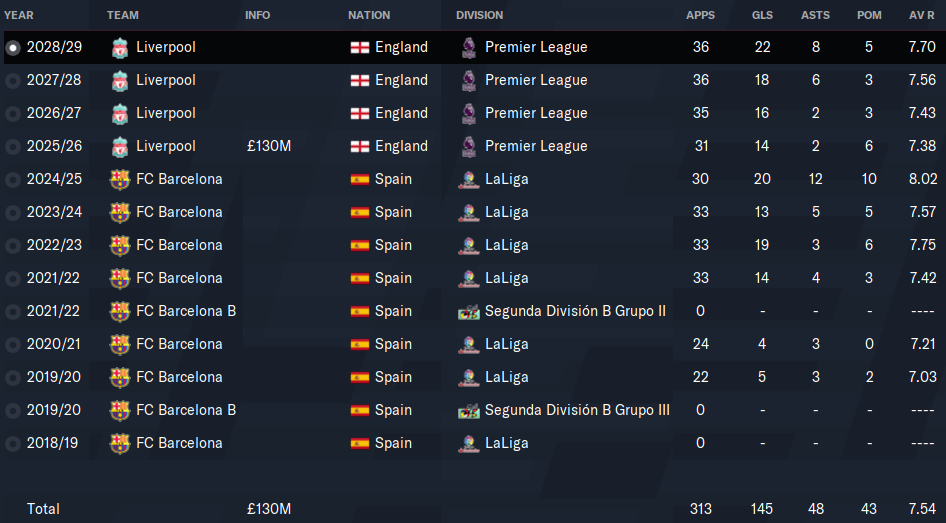This screenshot has width=946, height=523.
Task: Click the Segunda División B Grupo III logo
Action: point(469,410)
